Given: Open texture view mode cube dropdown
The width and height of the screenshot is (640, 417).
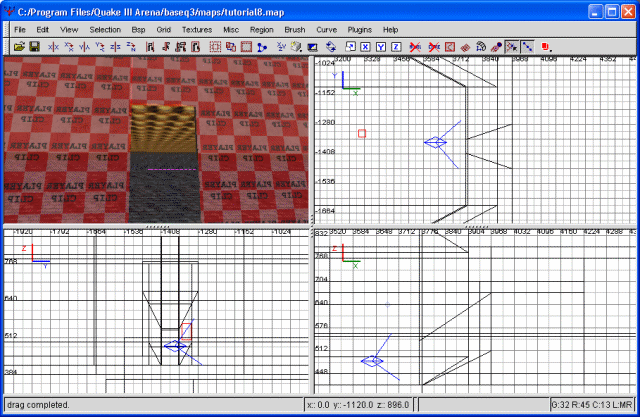Looking at the screenshot, I should 297,47.
